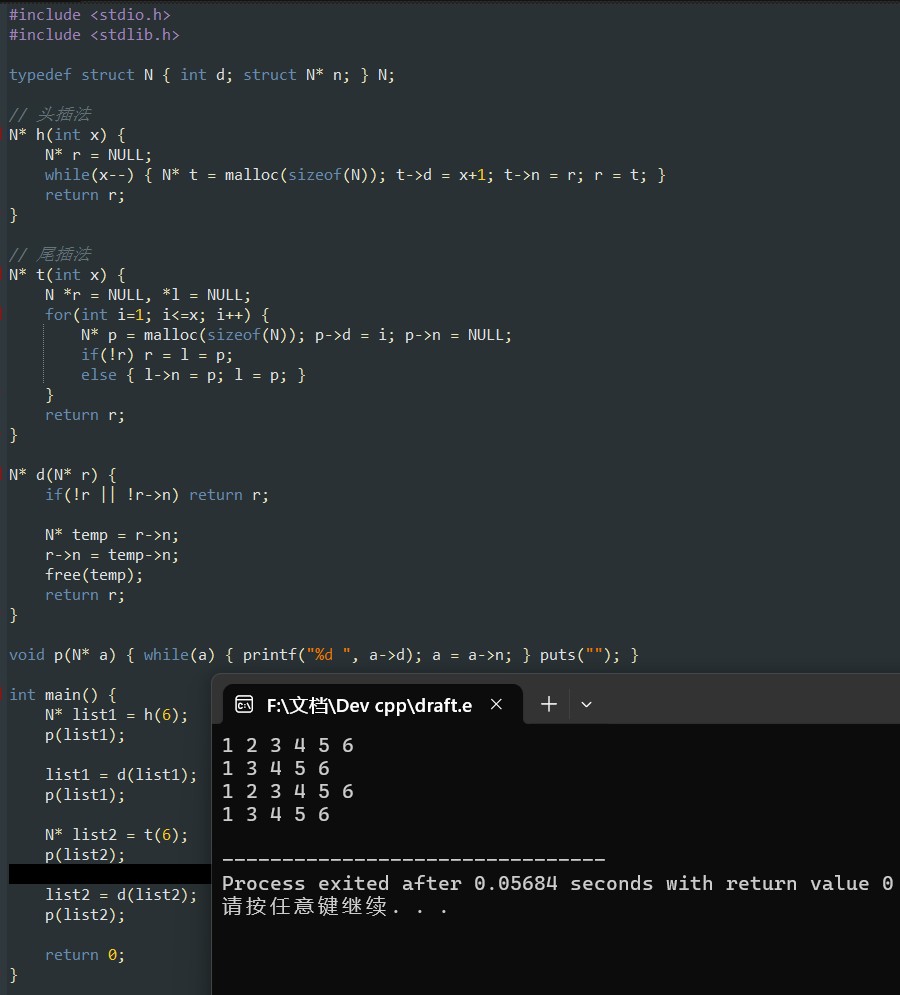Screen dimensions: 900x995
Task: Click the 'N* d(N* r) {' function header
Action: (63, 475)
